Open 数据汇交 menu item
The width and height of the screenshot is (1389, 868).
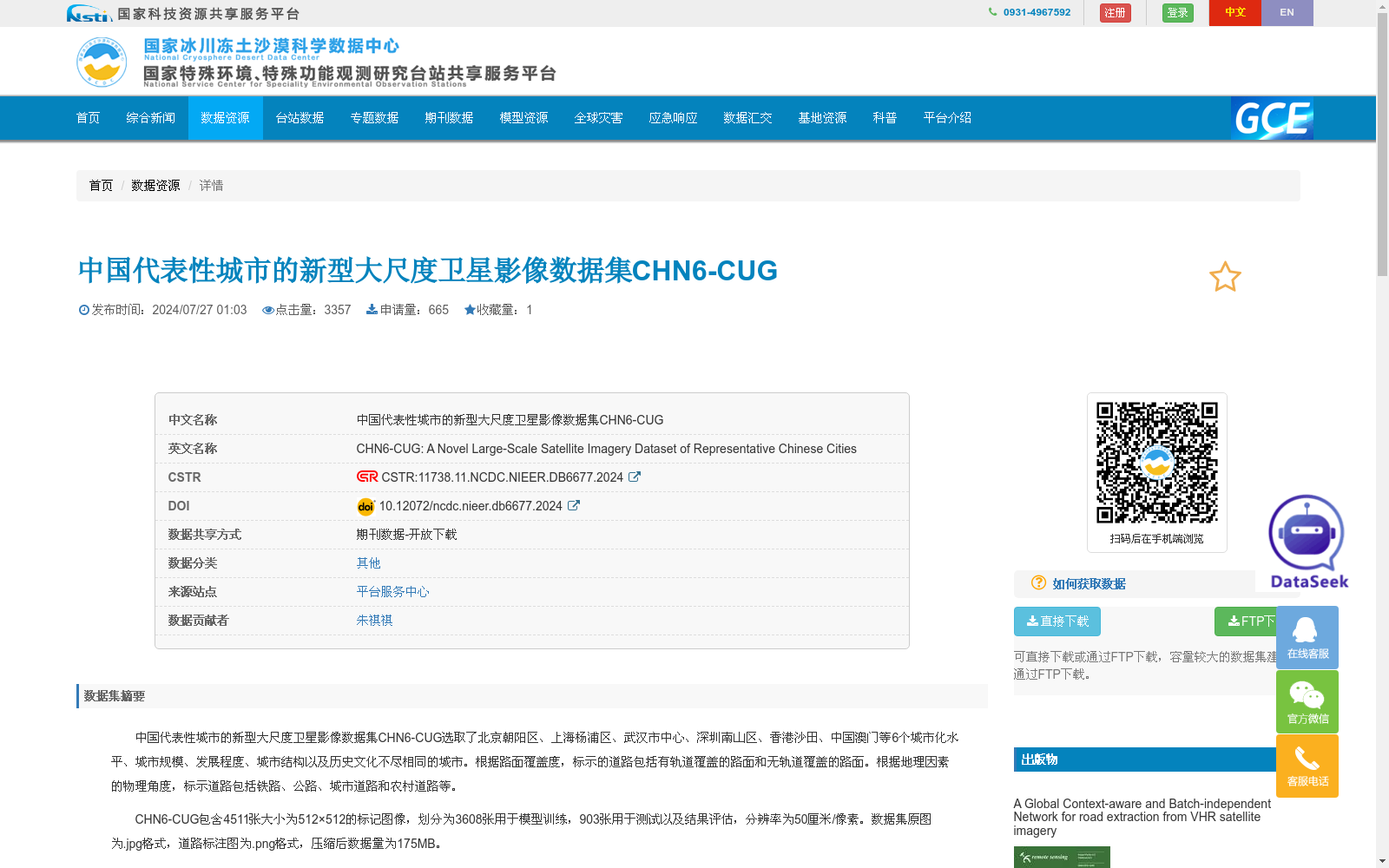(748, 118)
